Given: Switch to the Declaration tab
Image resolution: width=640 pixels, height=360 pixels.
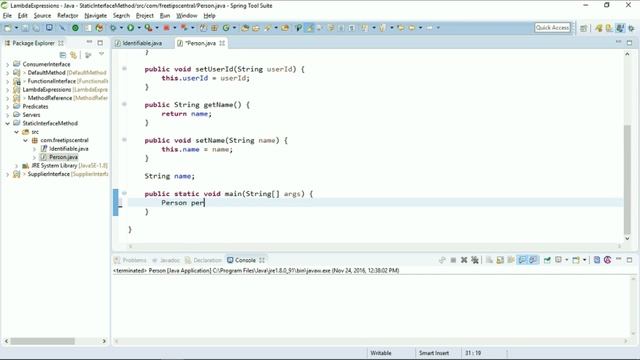Looking at the screenshot, I should click(203, 260).
